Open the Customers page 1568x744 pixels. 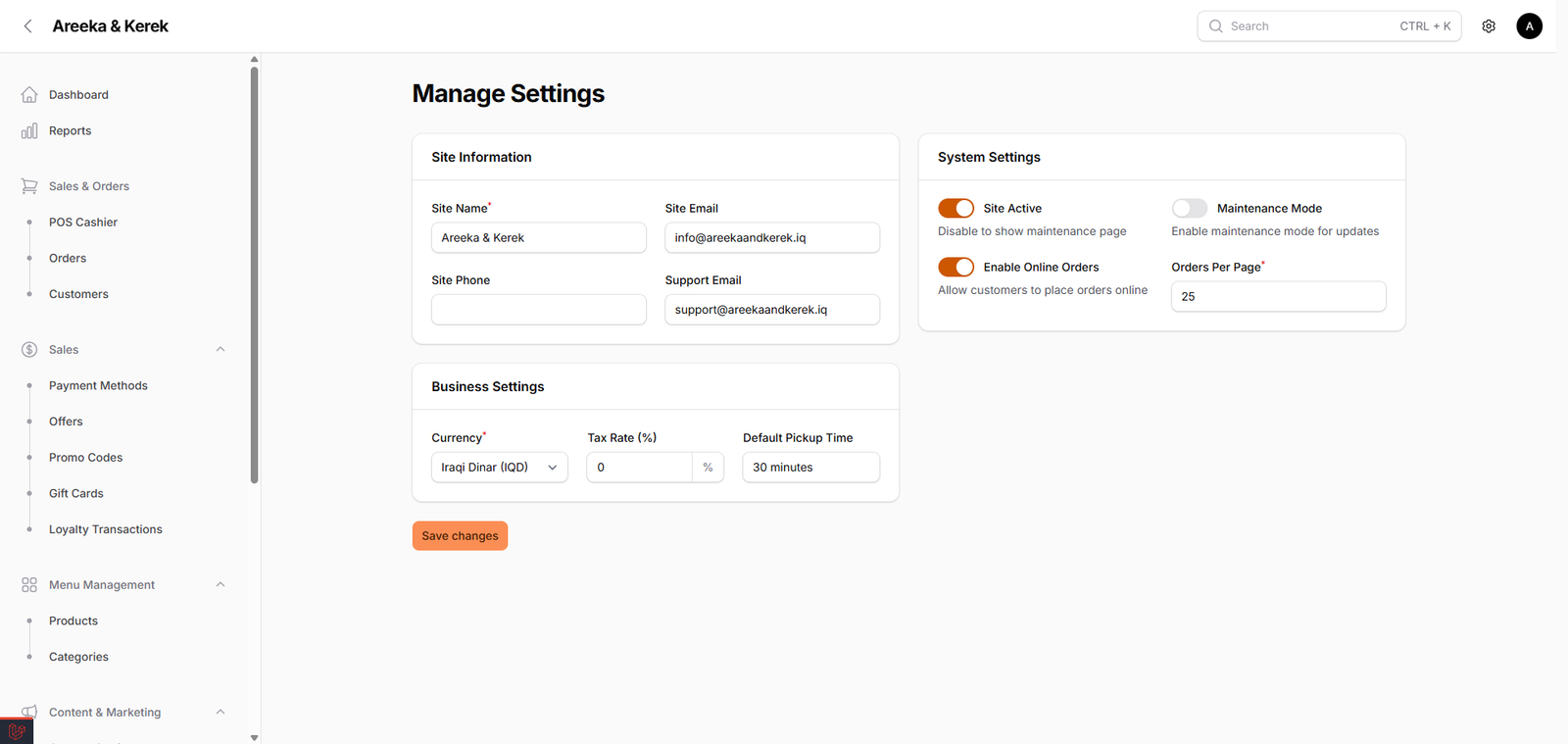78,294
